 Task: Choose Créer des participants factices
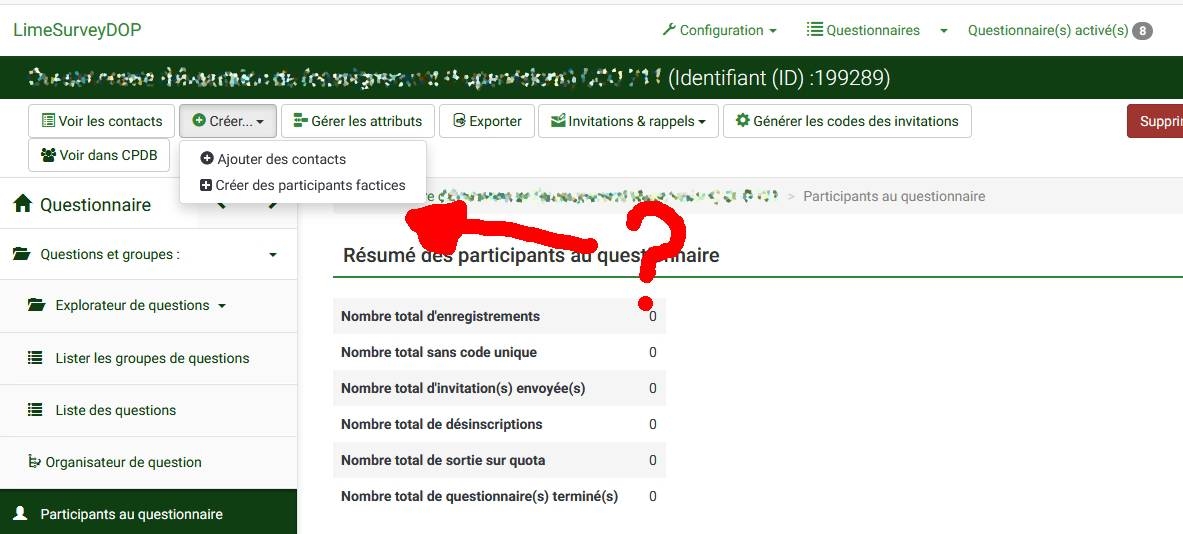point(303,185)
